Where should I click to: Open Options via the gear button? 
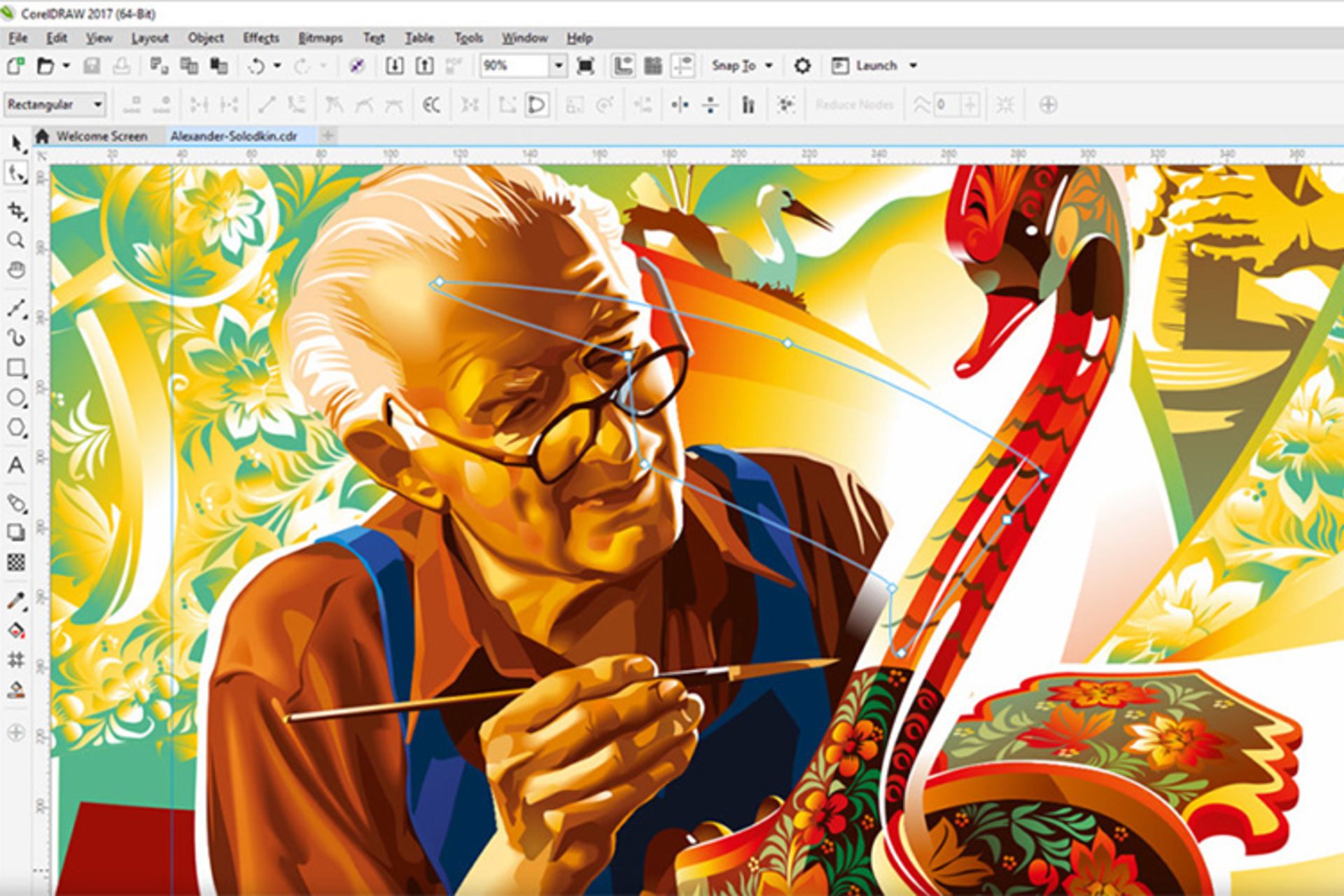pyautogui.click(x=802, y=66)
